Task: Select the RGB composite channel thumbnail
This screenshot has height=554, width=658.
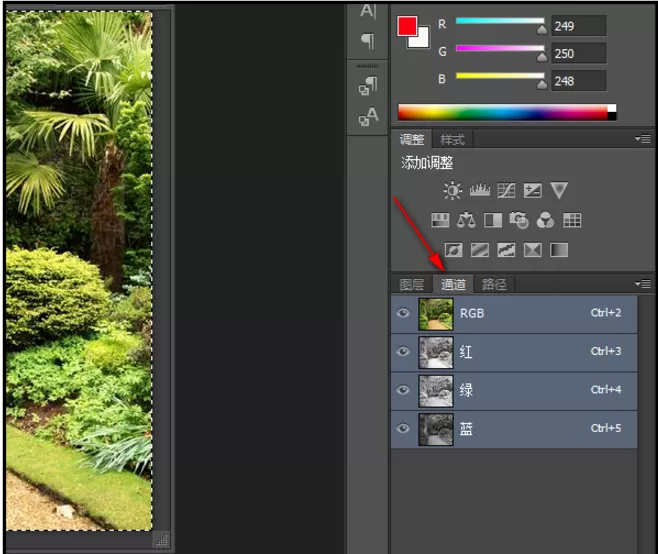Action: [436, 314]
